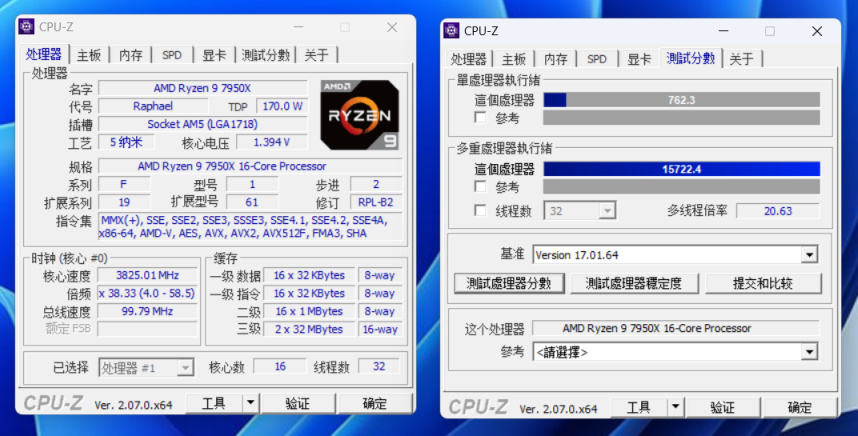Click the TDP value 170.0 W
The width and height of the screenshot is (858, 436).
coord(282,106)
